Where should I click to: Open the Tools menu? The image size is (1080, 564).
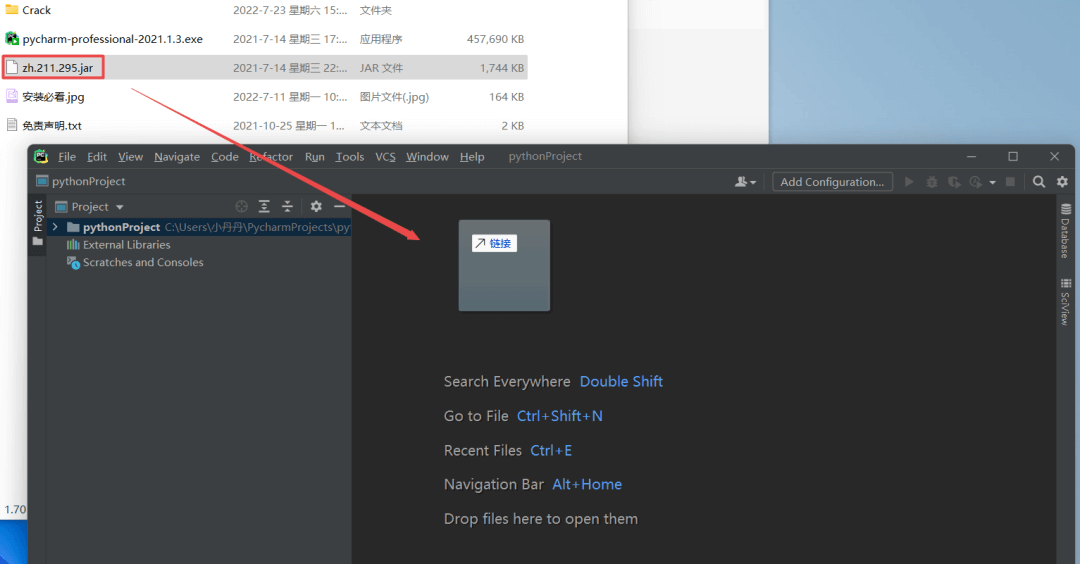pyautogui.click(x=349, y=157)
